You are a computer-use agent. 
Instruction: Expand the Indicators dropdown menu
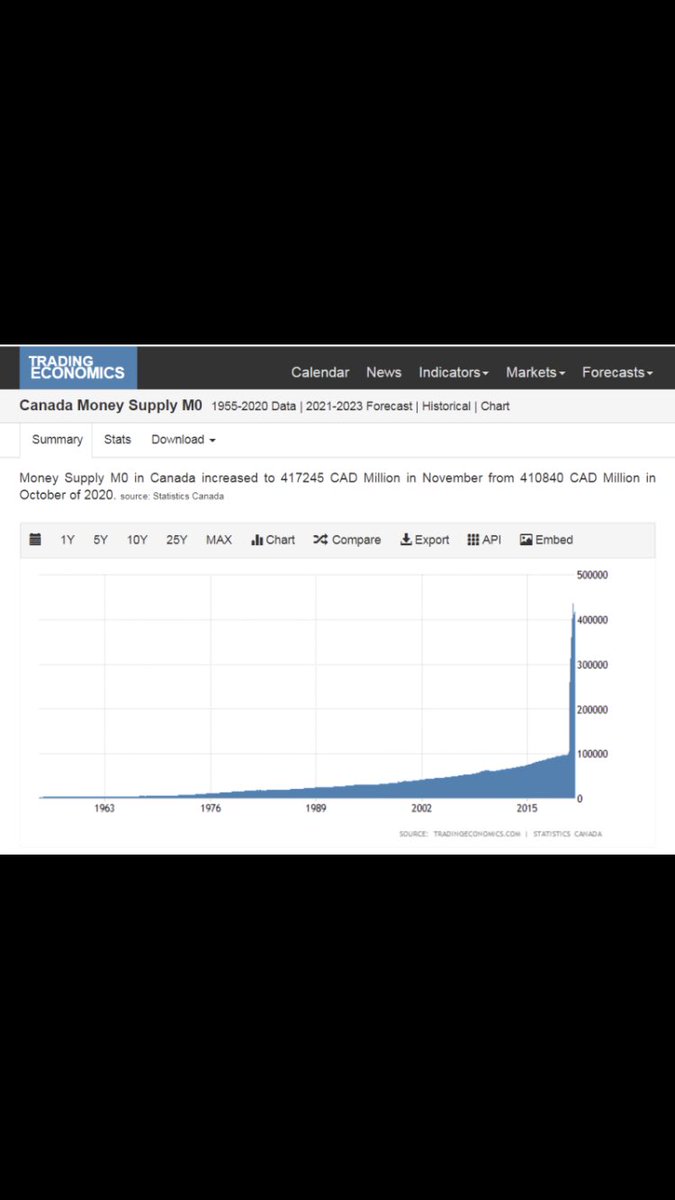tap(453, 372)
